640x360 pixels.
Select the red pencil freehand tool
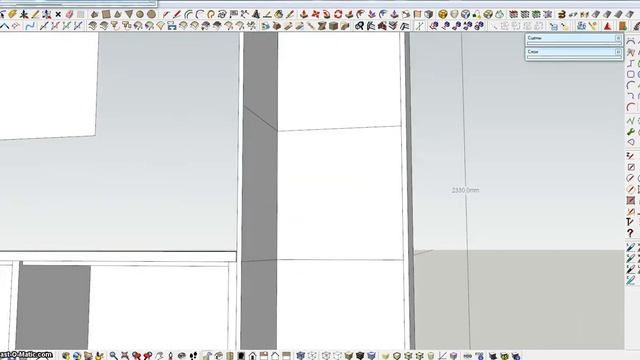[177, 15]
